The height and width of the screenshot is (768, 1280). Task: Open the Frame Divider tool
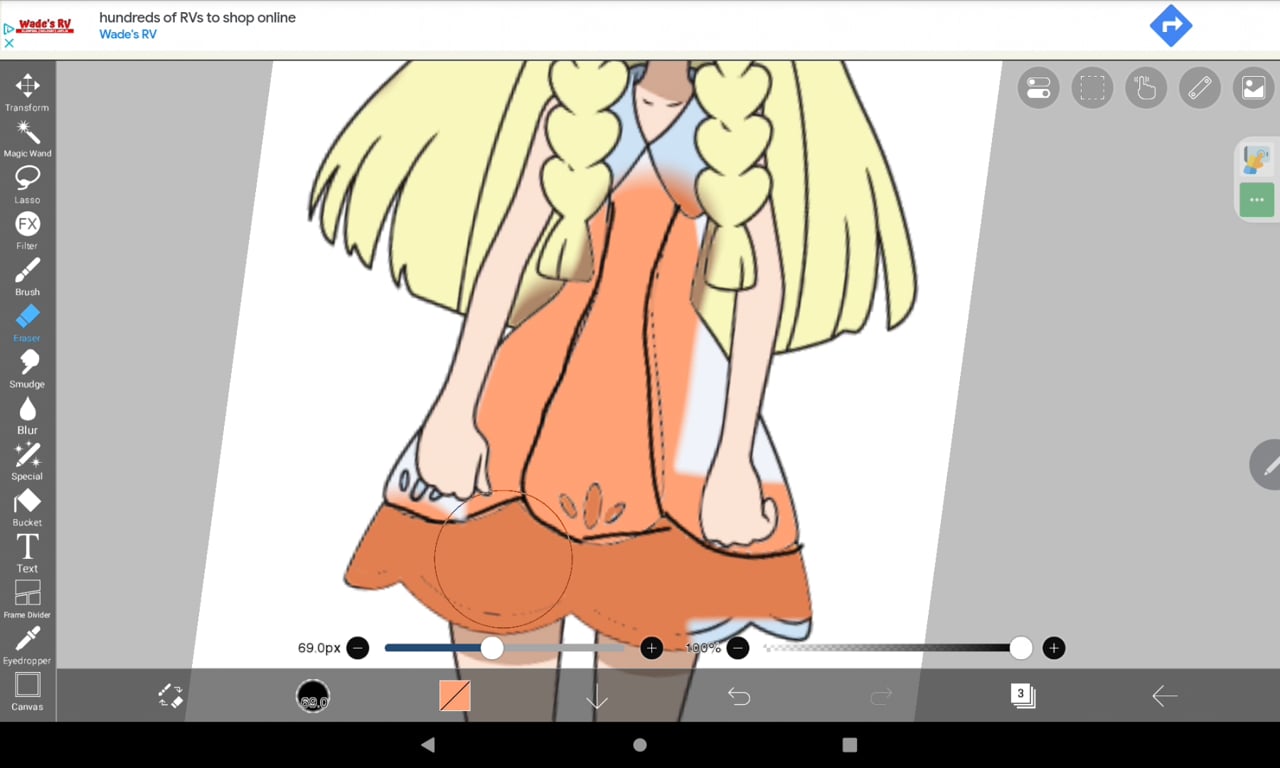(x=27, y=599)
